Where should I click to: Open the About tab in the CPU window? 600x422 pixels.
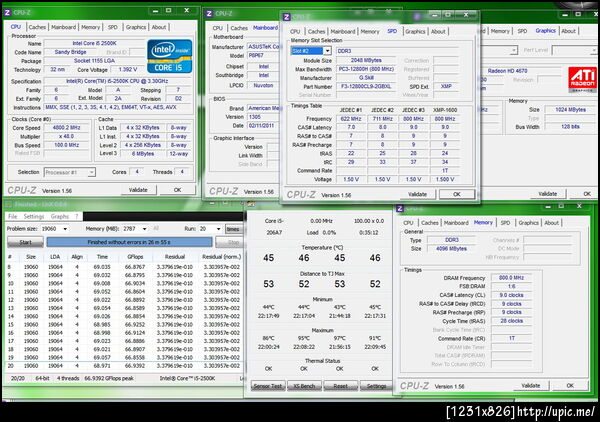159,27
